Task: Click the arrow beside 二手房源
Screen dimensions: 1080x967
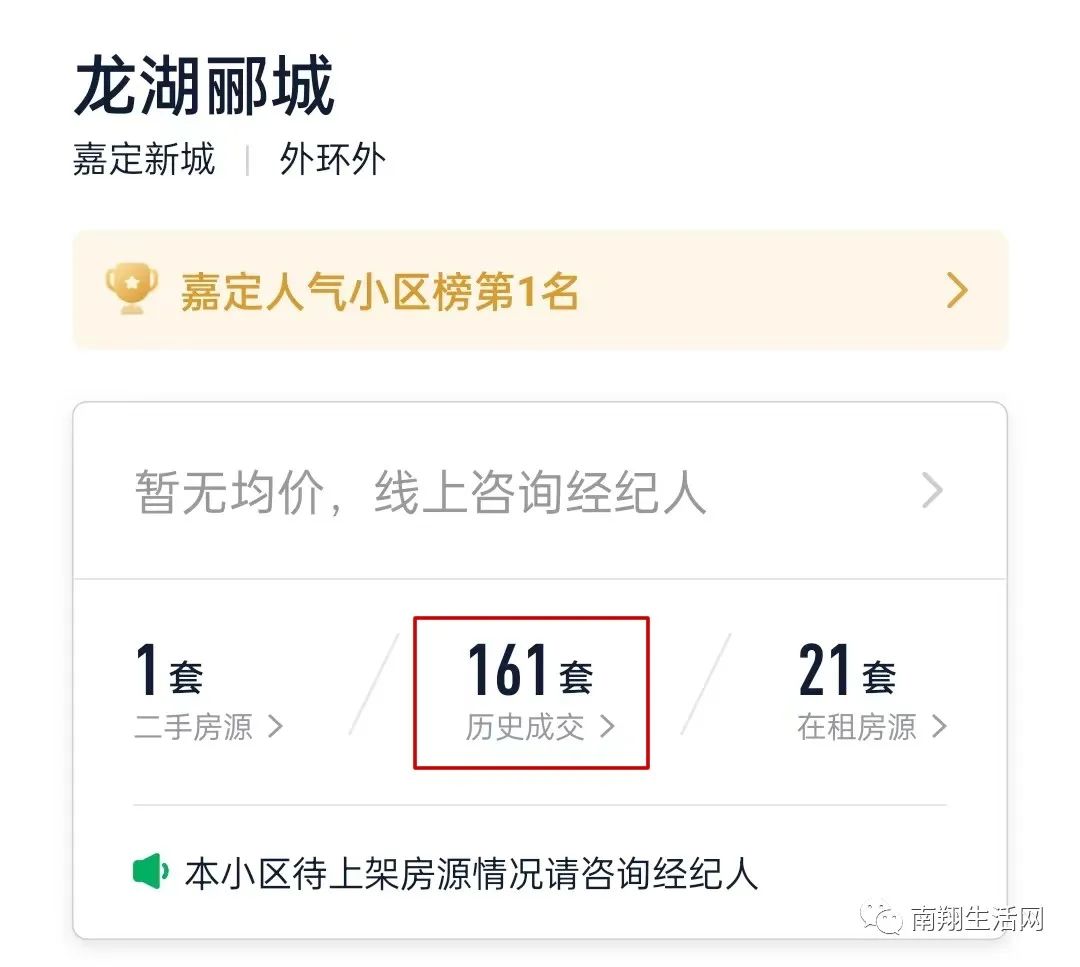Action: [275, 727]
